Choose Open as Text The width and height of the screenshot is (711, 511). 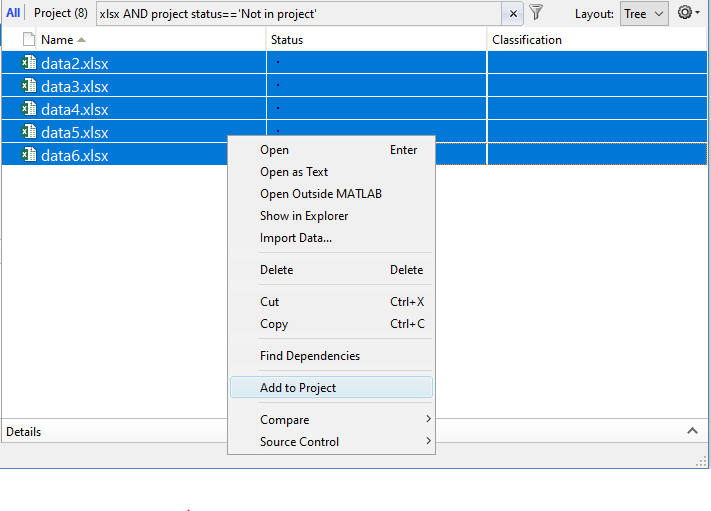click(331, 172)
